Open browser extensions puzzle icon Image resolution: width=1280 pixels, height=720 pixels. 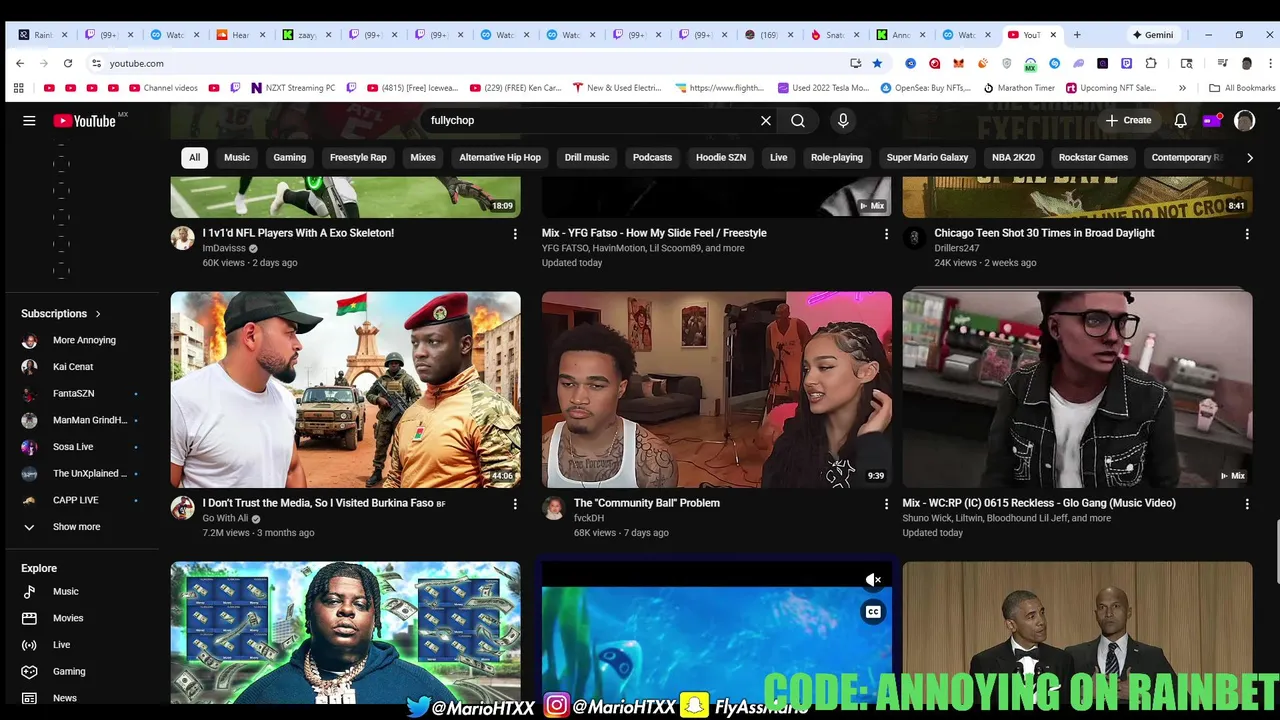(x=1151, y=63)
